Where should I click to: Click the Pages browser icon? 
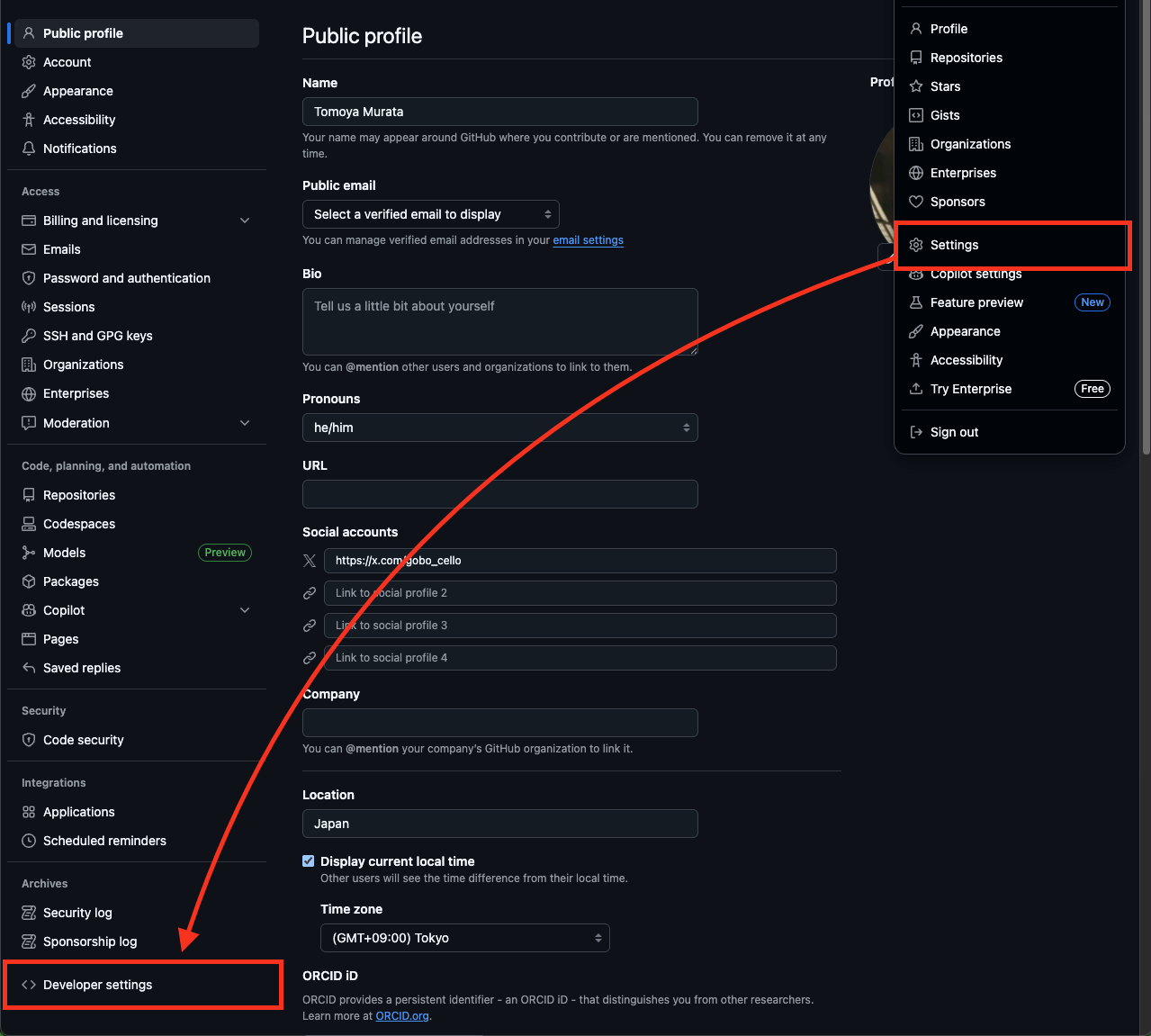click(29, 639)
